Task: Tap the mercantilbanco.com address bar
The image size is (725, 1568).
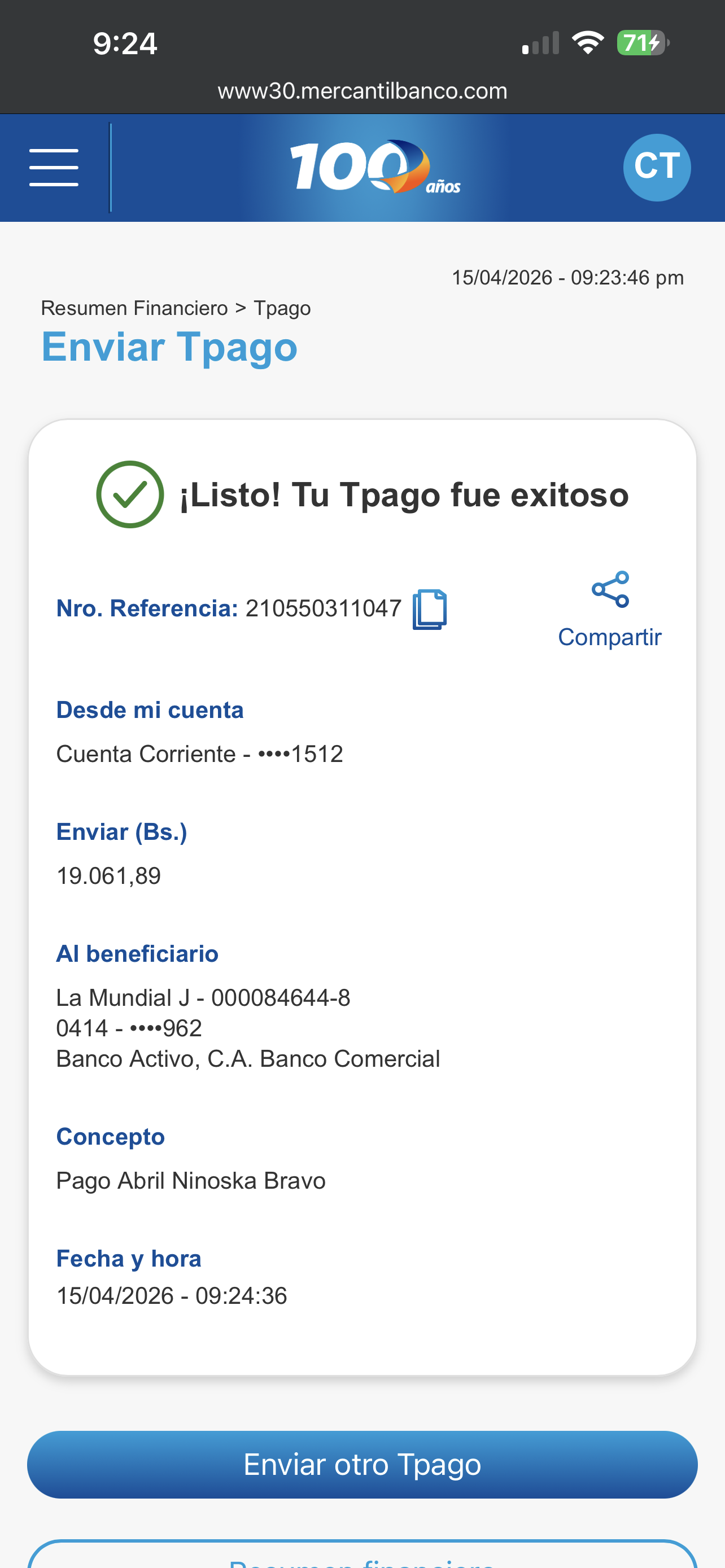Action: [x=362, y=91]
